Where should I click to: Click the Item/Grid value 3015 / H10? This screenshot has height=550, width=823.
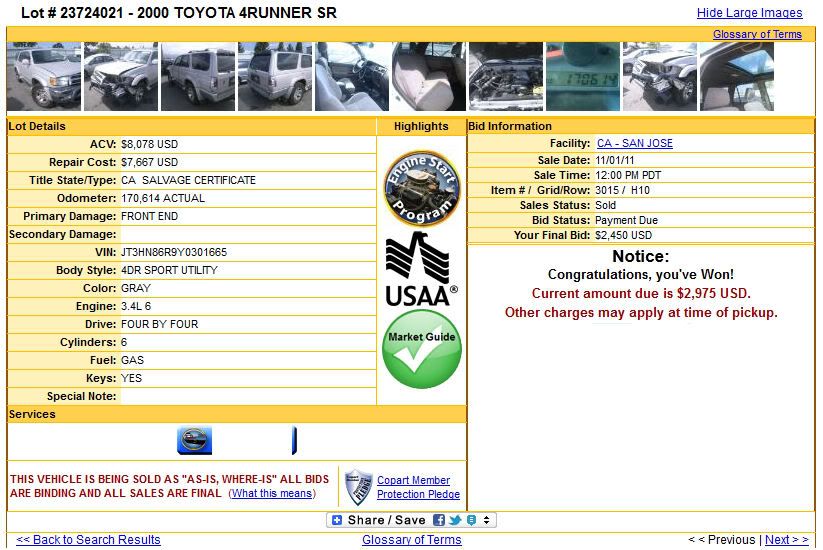[622, 190]
